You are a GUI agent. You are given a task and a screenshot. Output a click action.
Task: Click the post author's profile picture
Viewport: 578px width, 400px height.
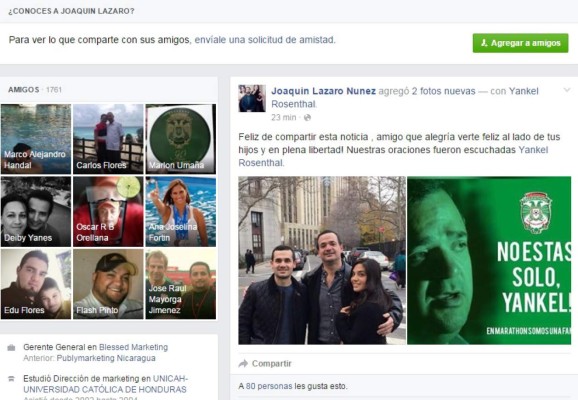click(x=252, y=98)
